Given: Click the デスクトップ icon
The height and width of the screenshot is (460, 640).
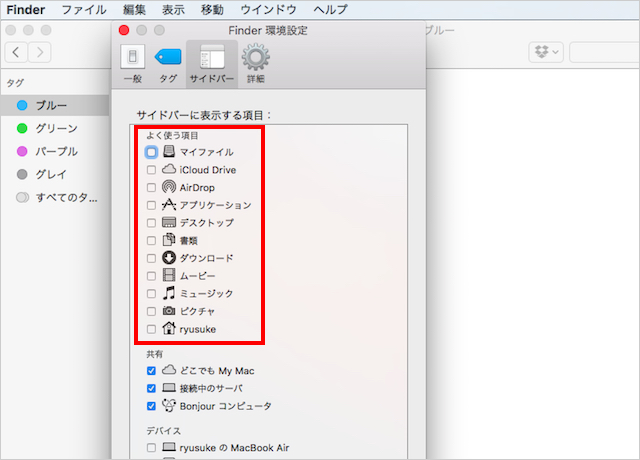Looking at the screenshot, I should pos(169,222).
